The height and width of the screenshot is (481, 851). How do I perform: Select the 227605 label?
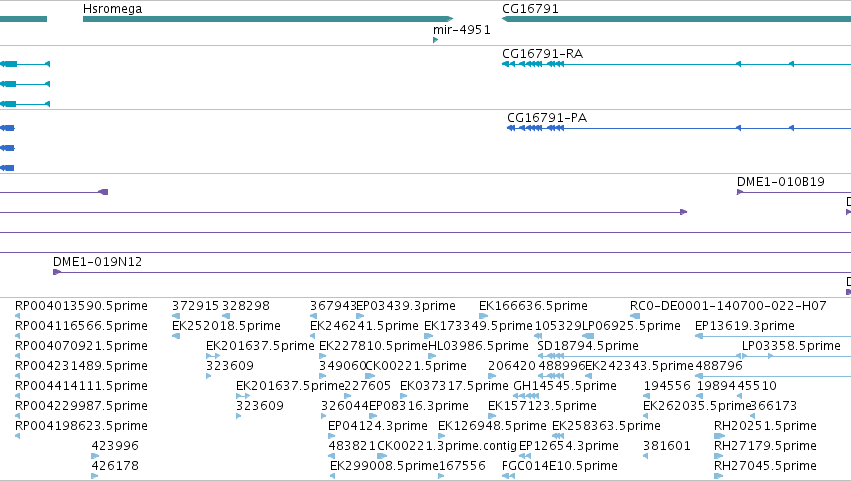tap(367, 386)
